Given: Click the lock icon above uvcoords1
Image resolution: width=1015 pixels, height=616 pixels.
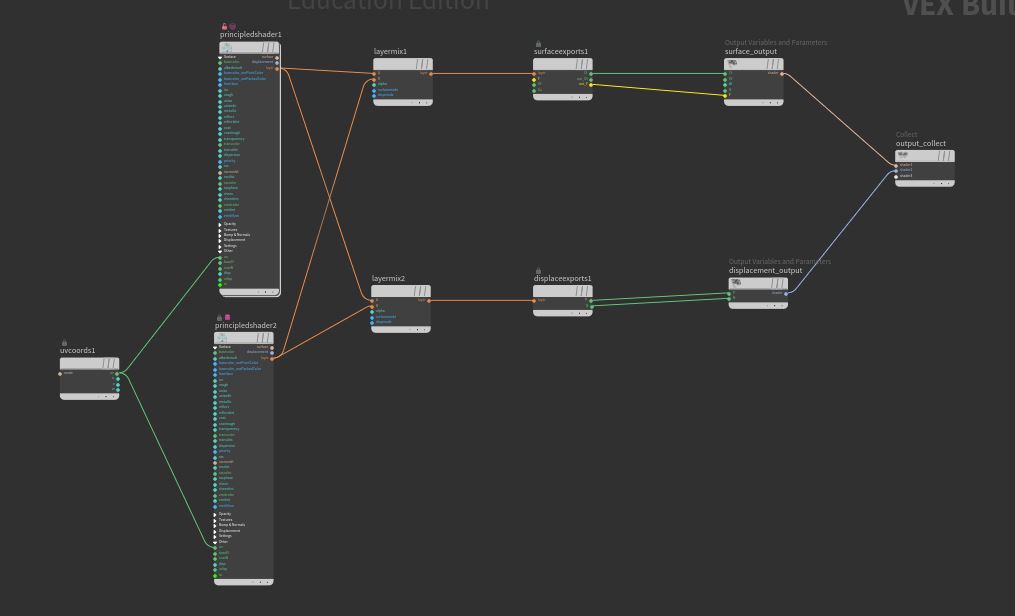Looking at the screenshot, I should point(65,343).
